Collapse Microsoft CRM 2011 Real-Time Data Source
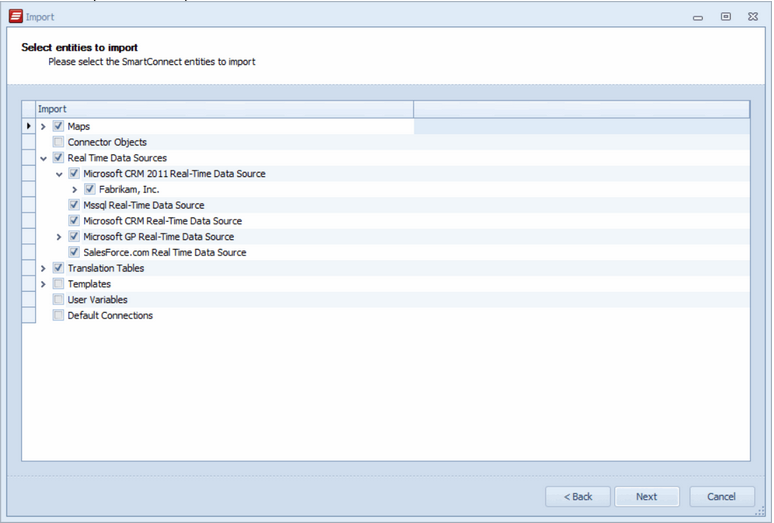Image resolution: width=774 pixels, height=523 pixels. click(59, 174)
